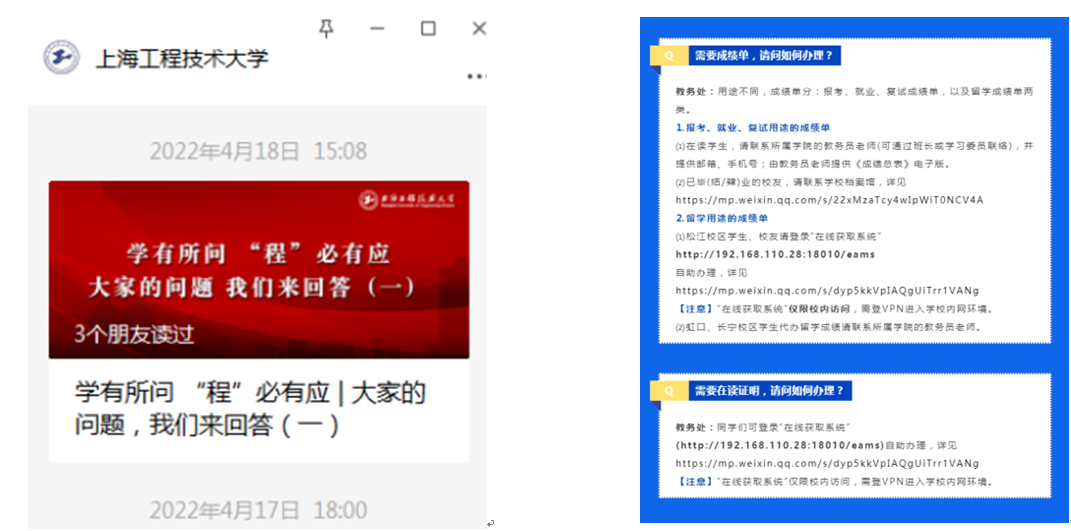The width and height of the screenshot is (1071, 531).
Task: Close the official account window
Action: click(x=479, y=28)
